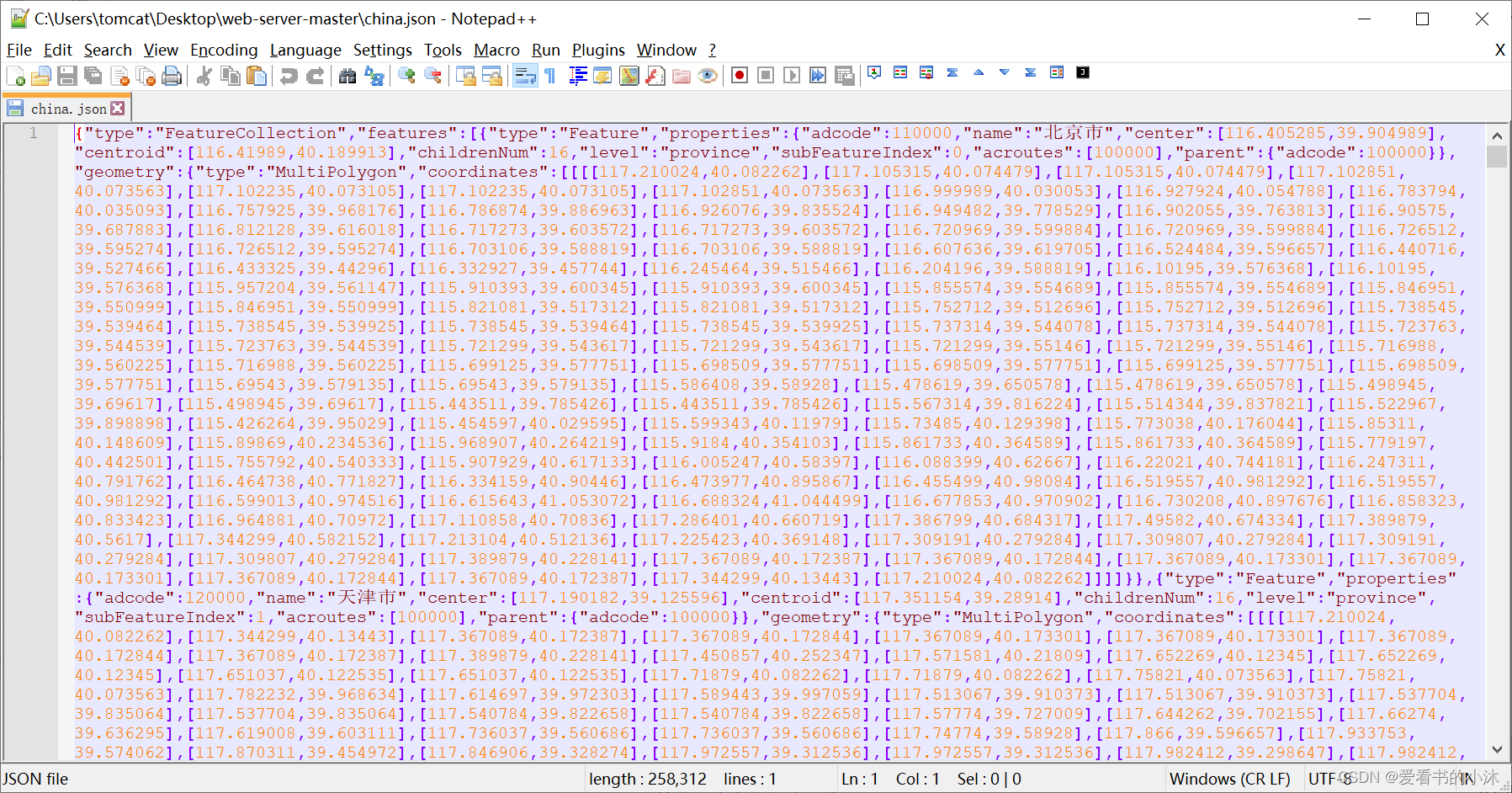Play back recorded macro icon

coord(792,76)
